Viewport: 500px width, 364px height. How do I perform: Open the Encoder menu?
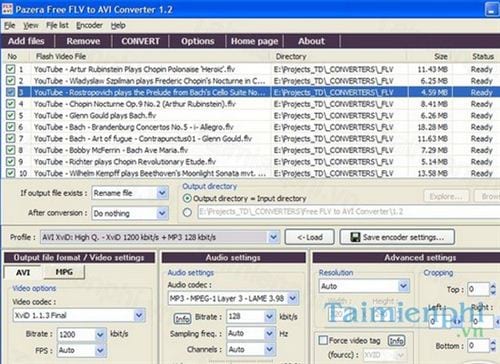(89, 25)
